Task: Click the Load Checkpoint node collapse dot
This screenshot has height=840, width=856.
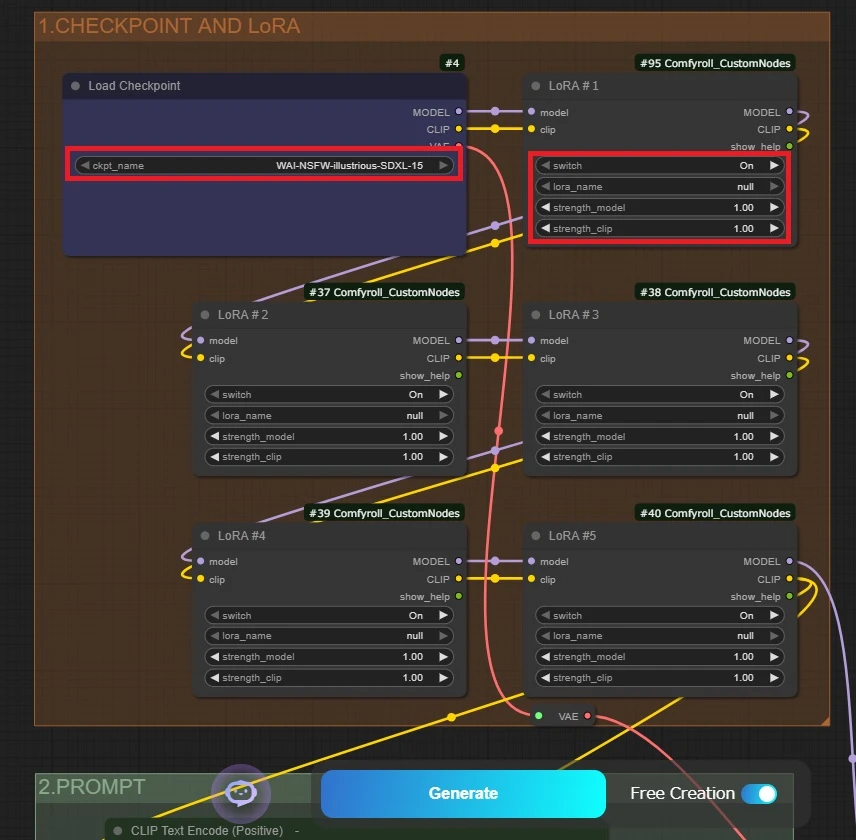Action: pyautogui.click(x=75, y=86)
